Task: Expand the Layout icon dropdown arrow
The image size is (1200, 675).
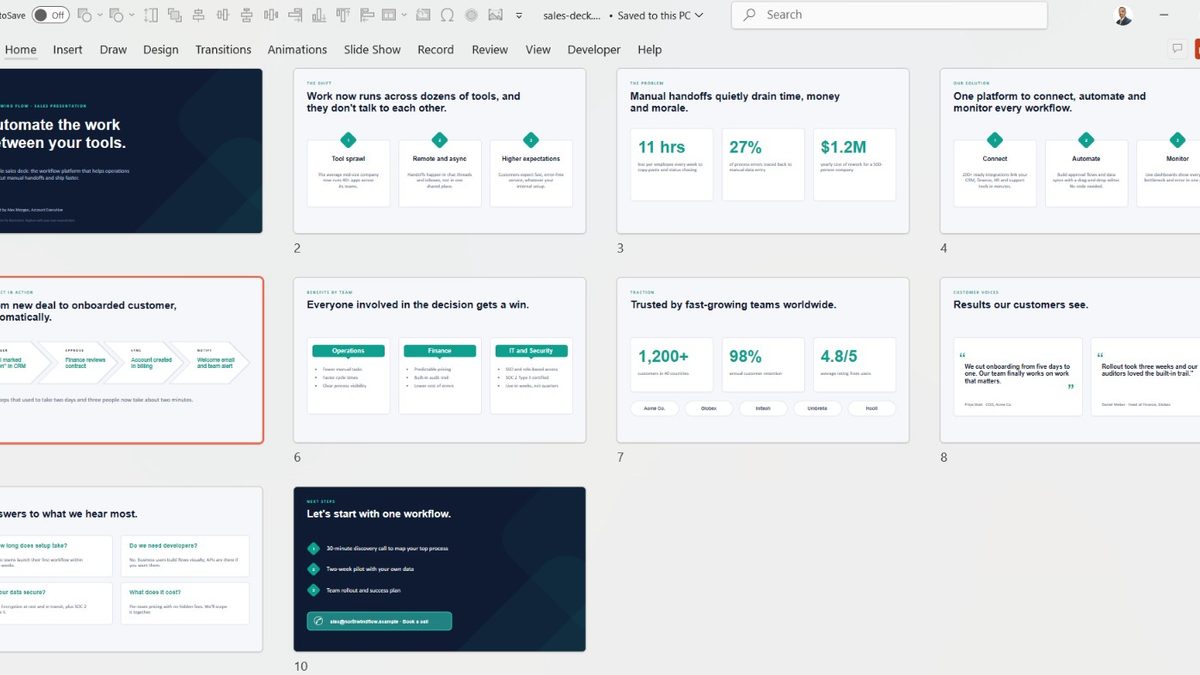Action: point(404,15)
